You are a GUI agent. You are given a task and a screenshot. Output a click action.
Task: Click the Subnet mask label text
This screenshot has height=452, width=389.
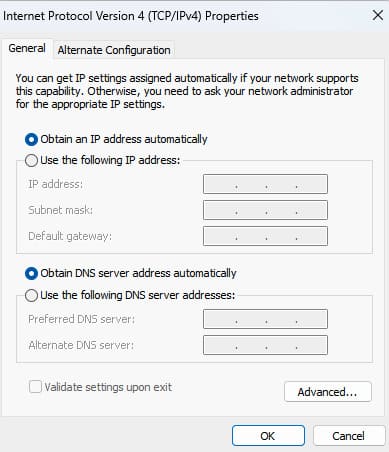click(x=60, y=210)
